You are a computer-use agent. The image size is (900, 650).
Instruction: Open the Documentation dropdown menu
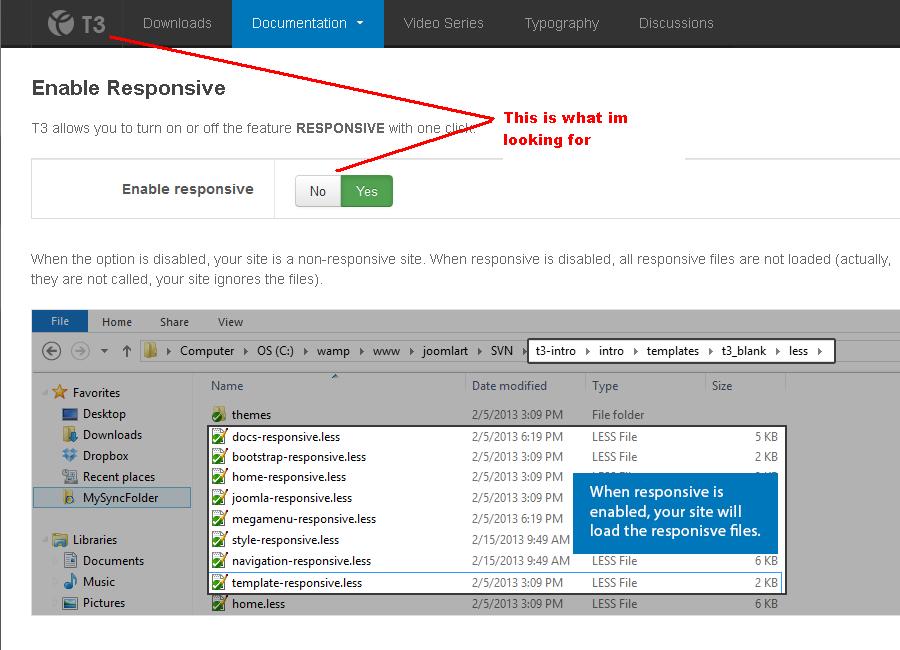point(308,24)
